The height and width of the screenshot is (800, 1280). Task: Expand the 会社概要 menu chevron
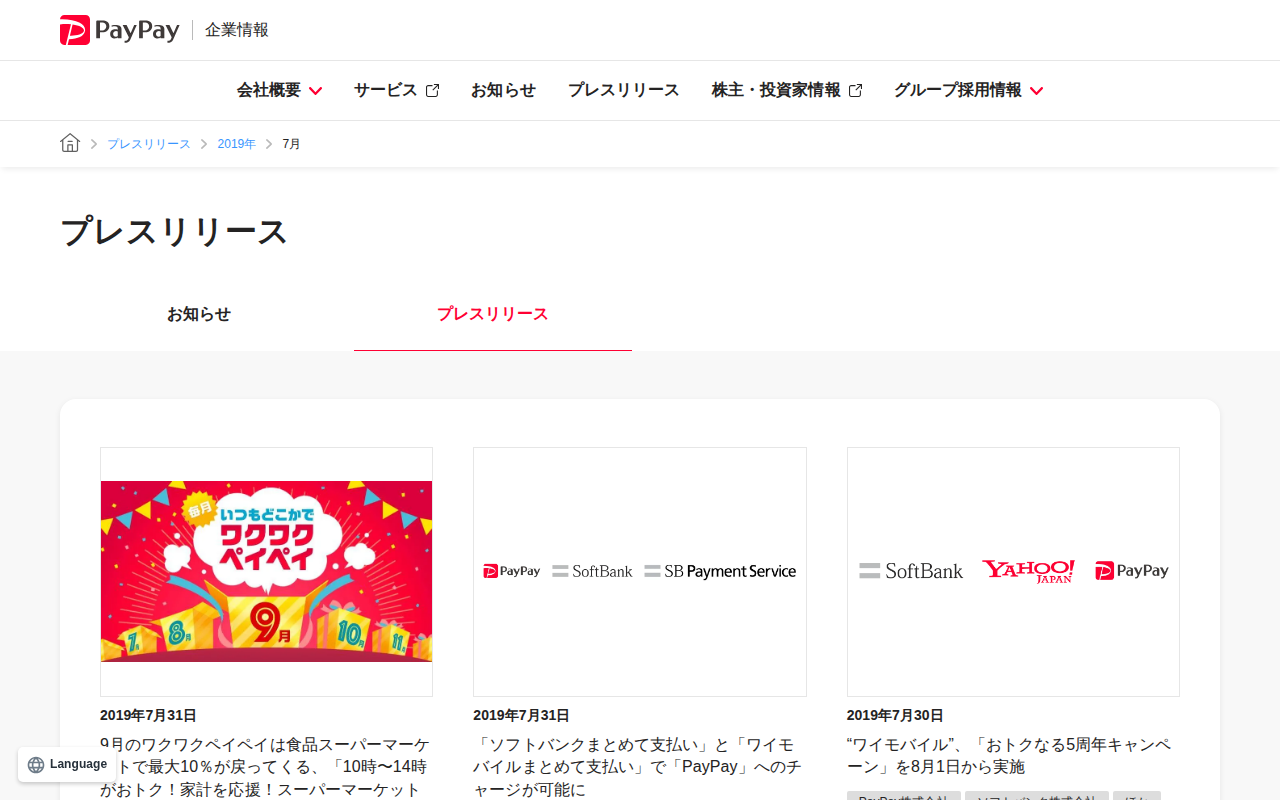coord(315,91)
